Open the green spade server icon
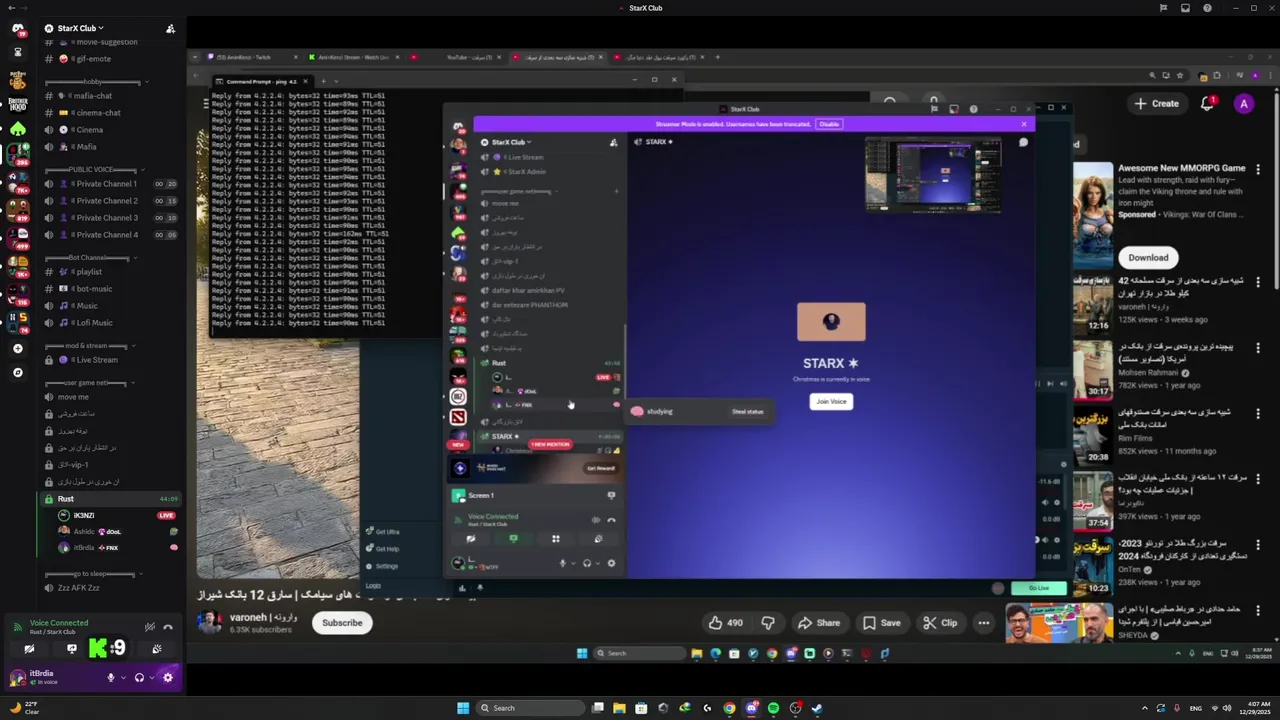The height and width of the screenshot is (720, 1280). tap(17, 129)
